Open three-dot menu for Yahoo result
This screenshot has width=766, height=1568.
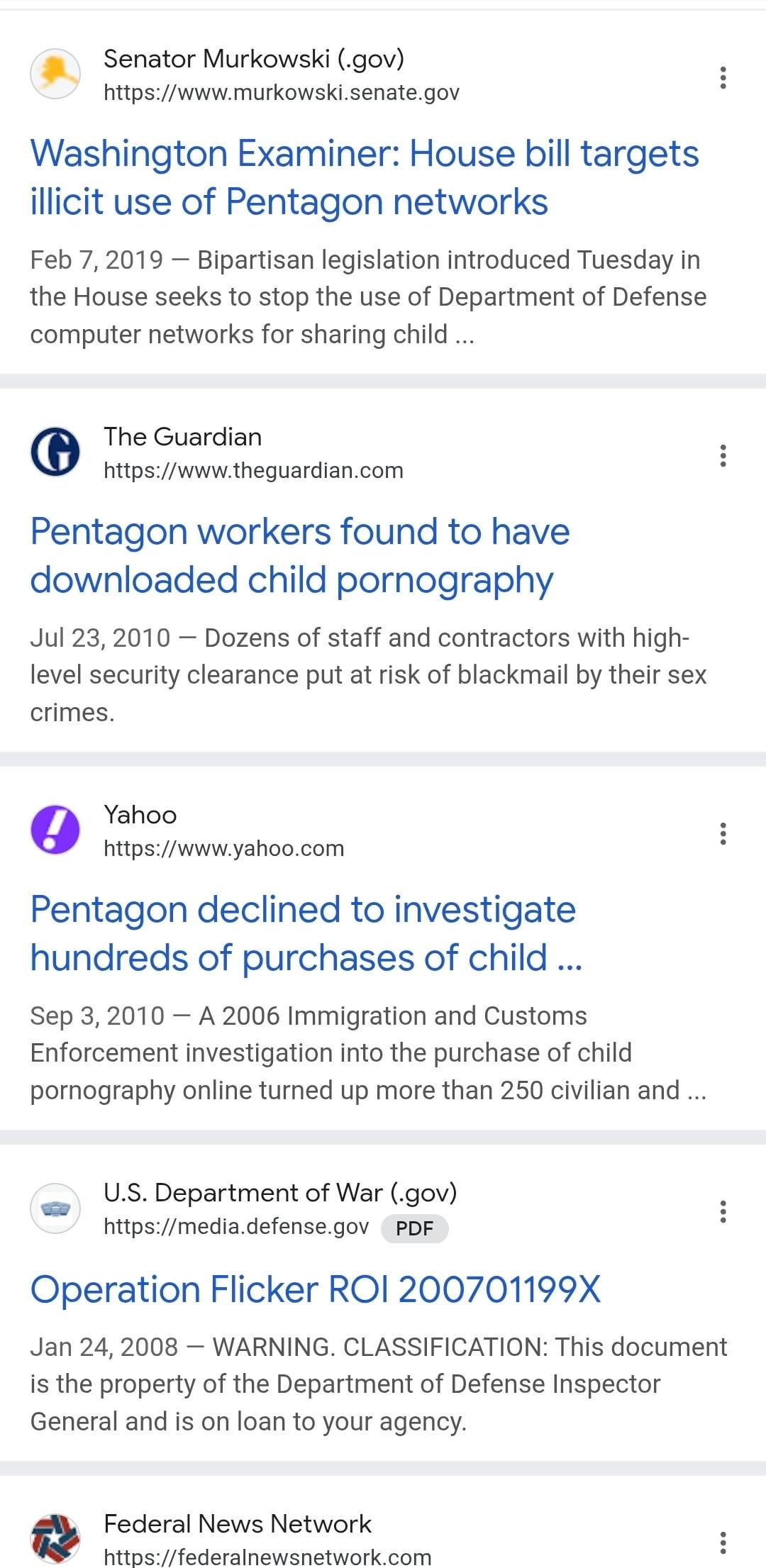(723, 833)
